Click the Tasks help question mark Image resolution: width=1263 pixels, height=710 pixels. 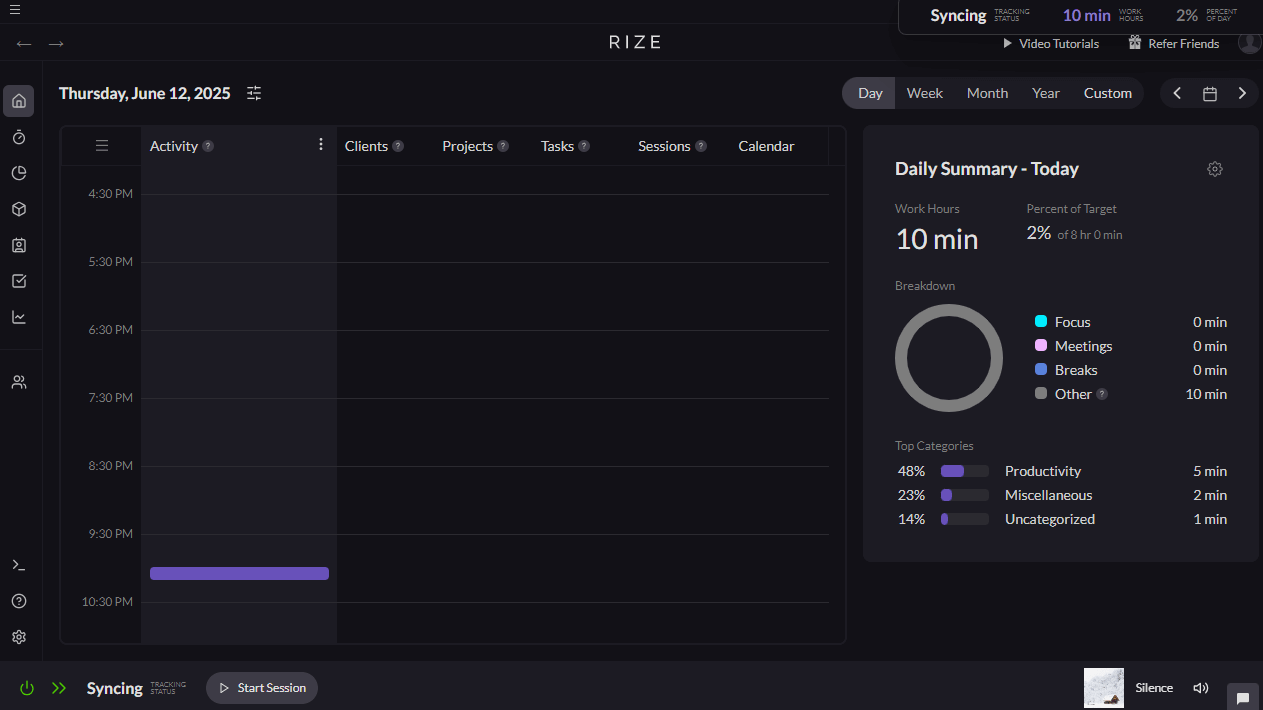584,146
